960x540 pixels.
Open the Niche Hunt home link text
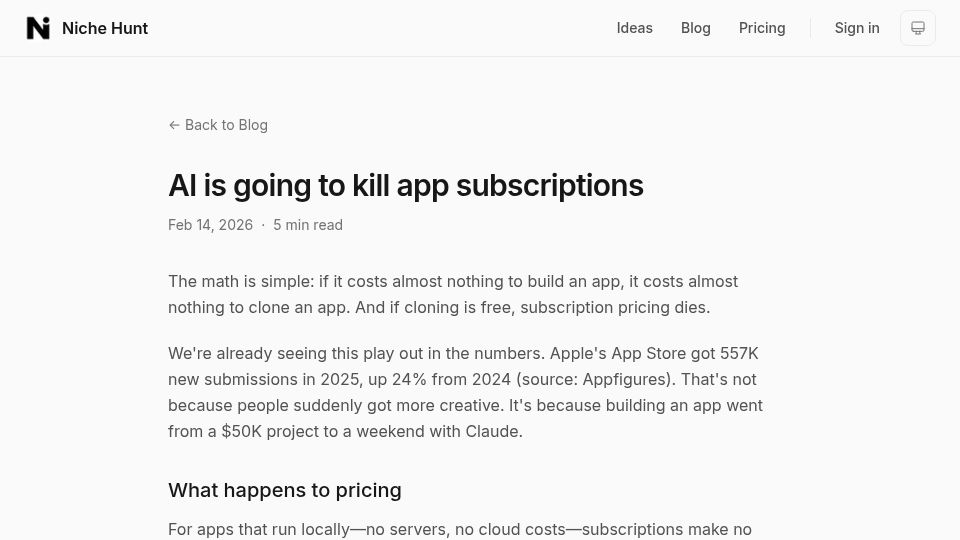(x=105, y=28)
